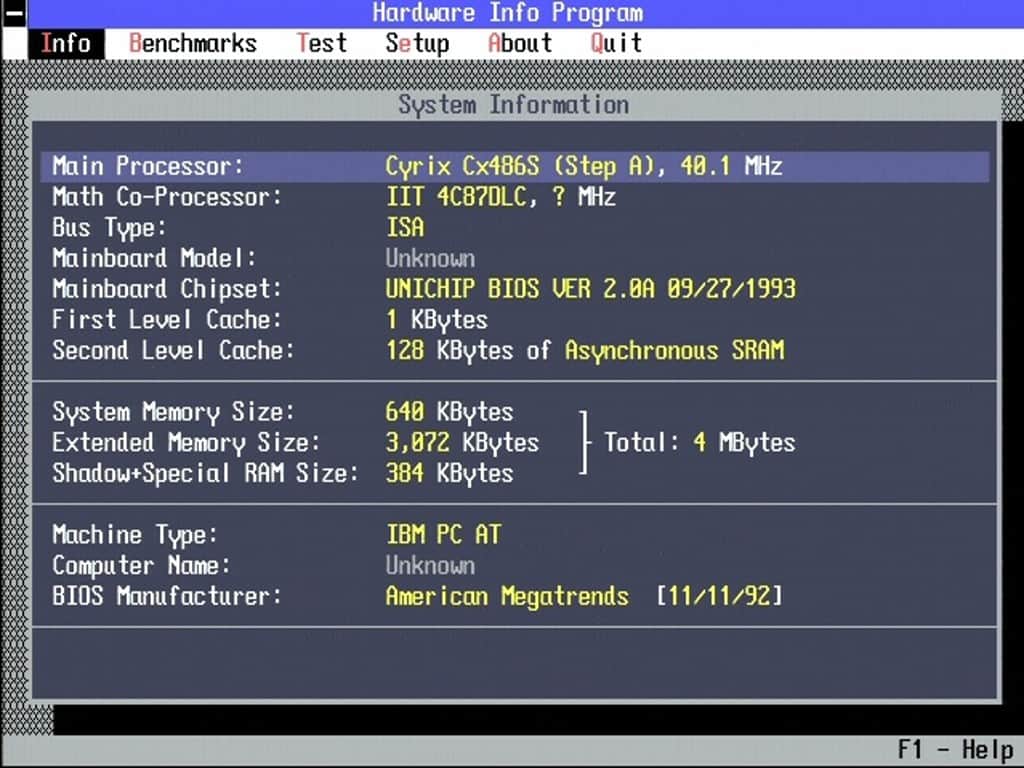
Task: Open the Benchmarks menu
Action: coord(193,44)
